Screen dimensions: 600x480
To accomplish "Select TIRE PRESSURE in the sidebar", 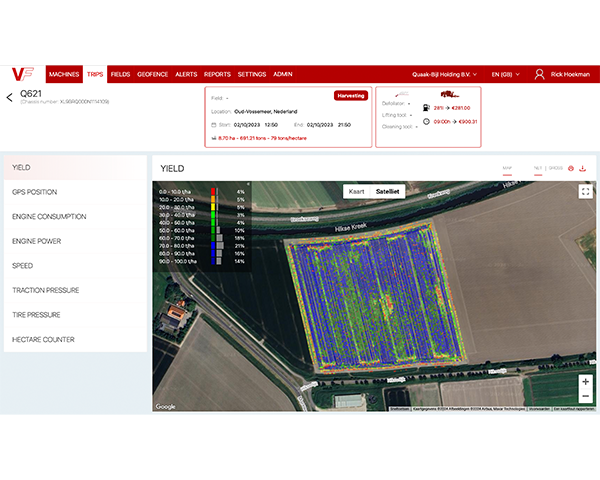I will (75, 315).
